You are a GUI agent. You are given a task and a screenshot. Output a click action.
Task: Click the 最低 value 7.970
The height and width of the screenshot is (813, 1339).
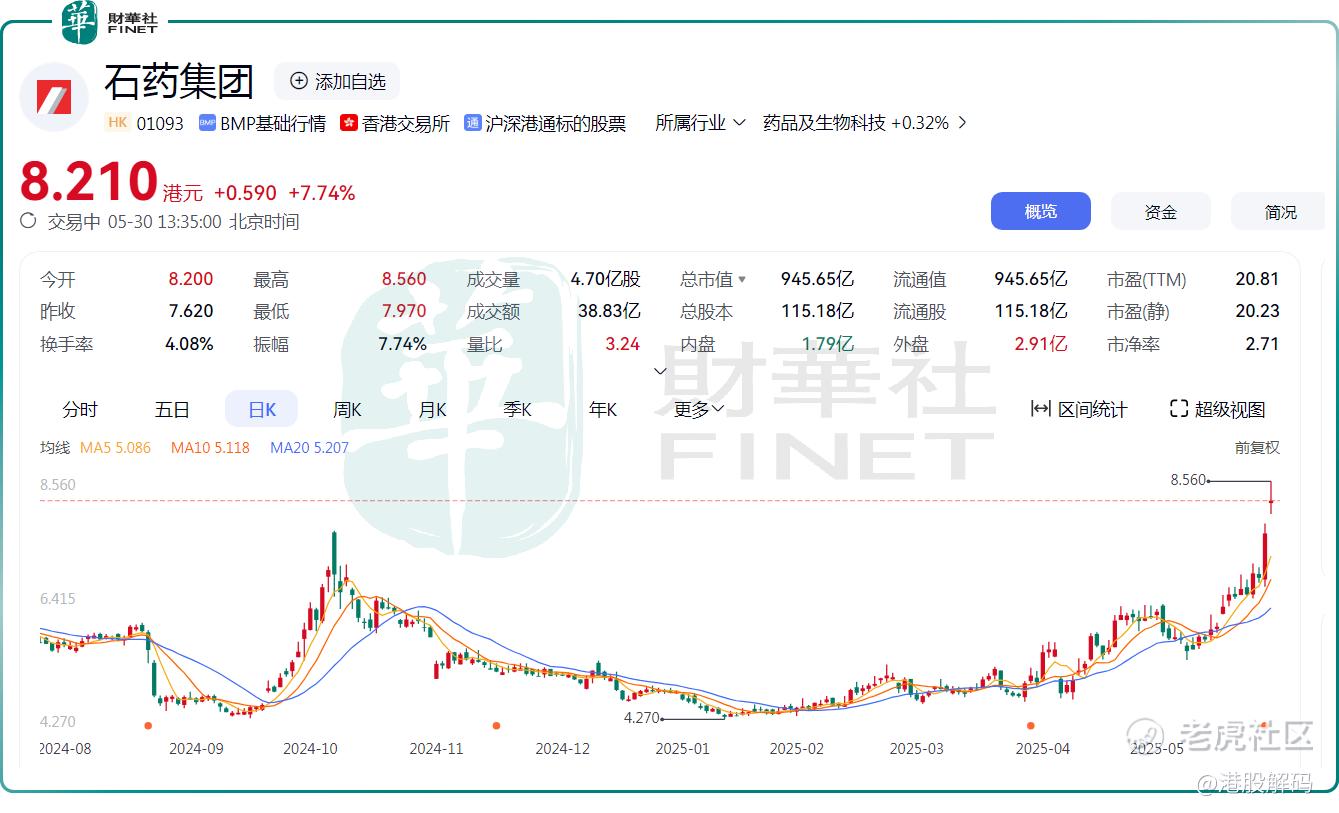tap(404, 311)
